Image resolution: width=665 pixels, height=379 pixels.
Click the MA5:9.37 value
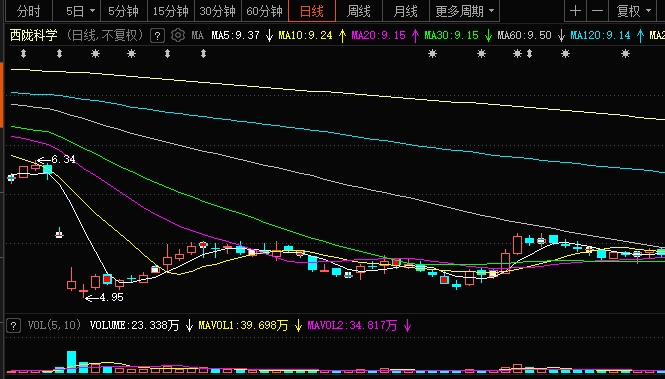coord(235,36)
